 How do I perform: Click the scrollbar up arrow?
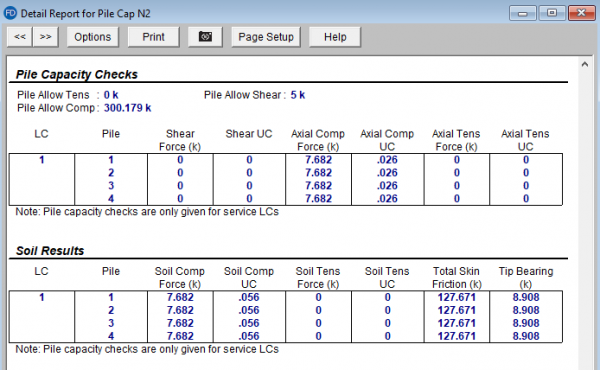pos(585,64)
